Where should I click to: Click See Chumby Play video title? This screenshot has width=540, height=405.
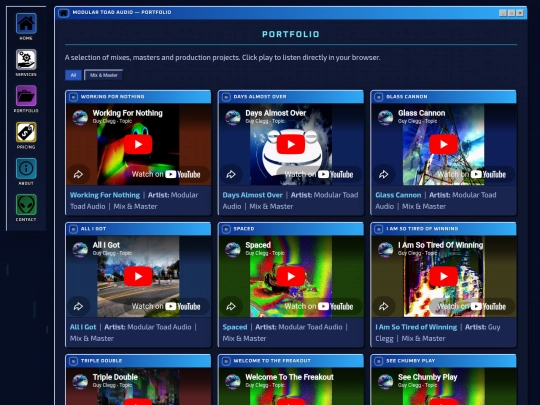coord(427,377)
